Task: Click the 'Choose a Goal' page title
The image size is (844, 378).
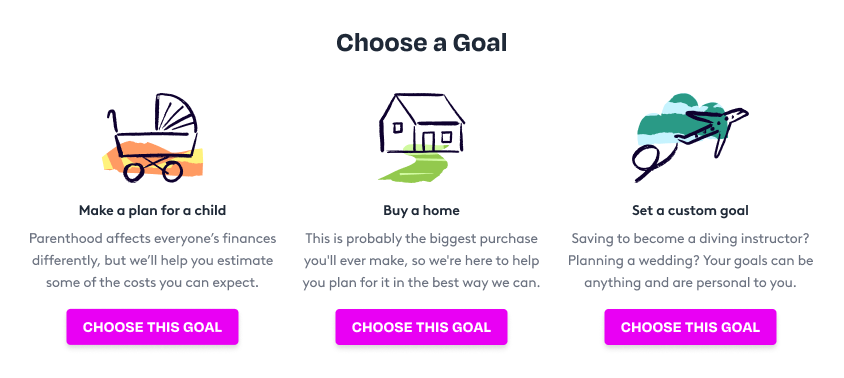Action: [x=421, y=43]
